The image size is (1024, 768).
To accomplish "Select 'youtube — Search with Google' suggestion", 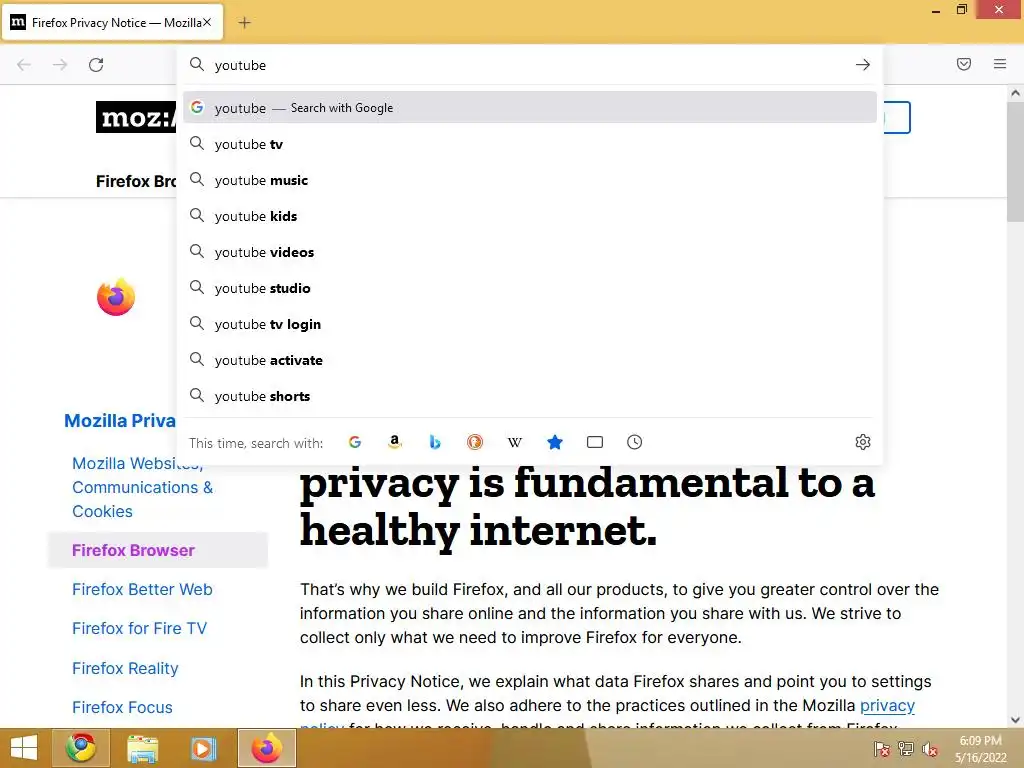I will pos(530,108).
